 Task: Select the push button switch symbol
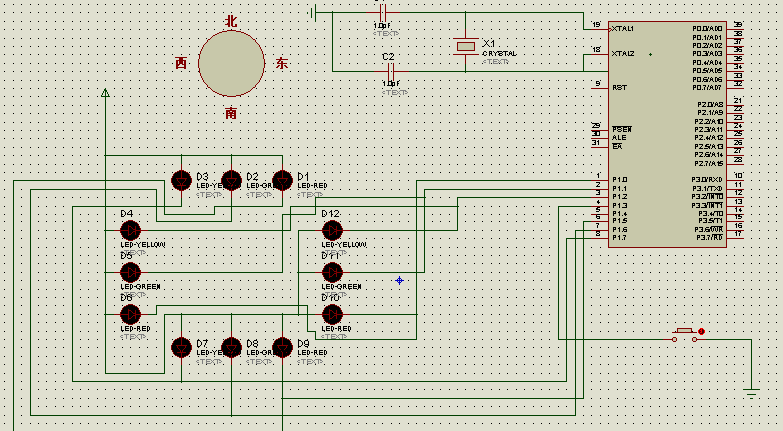[684, 335]
